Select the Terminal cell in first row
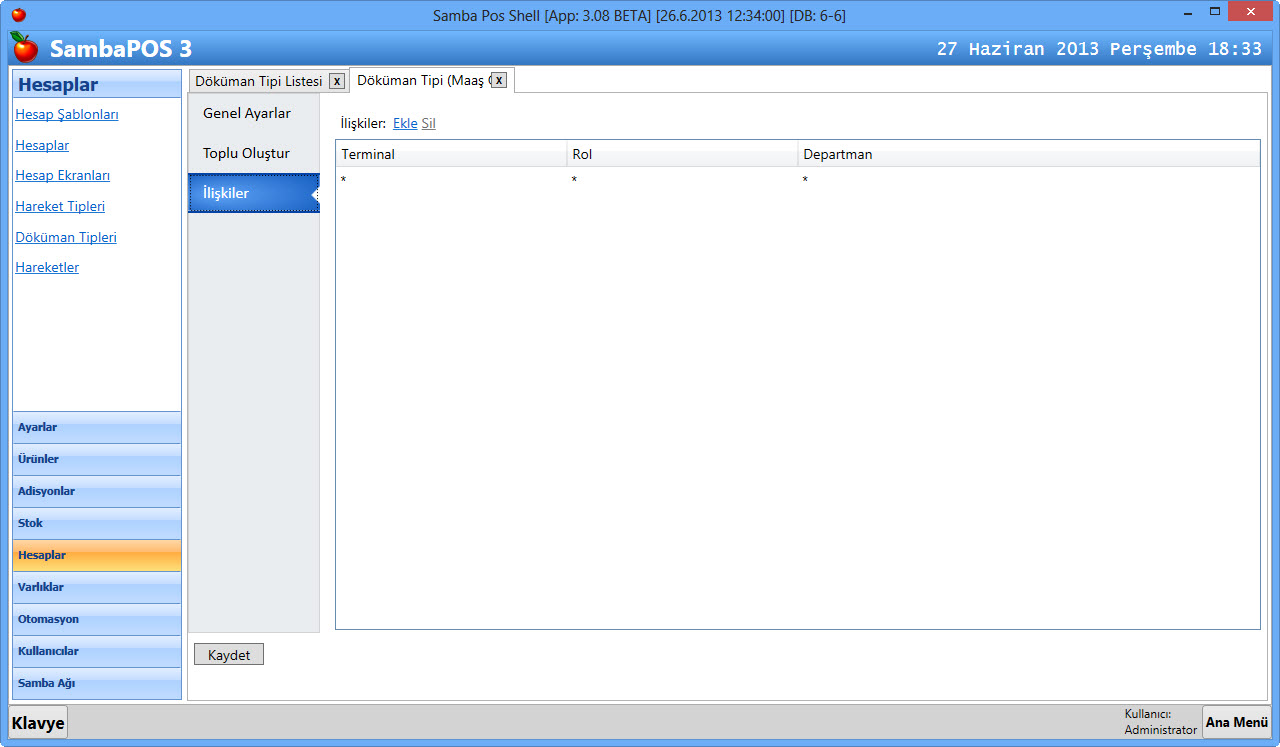This screenshot has width=1280, height=747. point(450,179)
